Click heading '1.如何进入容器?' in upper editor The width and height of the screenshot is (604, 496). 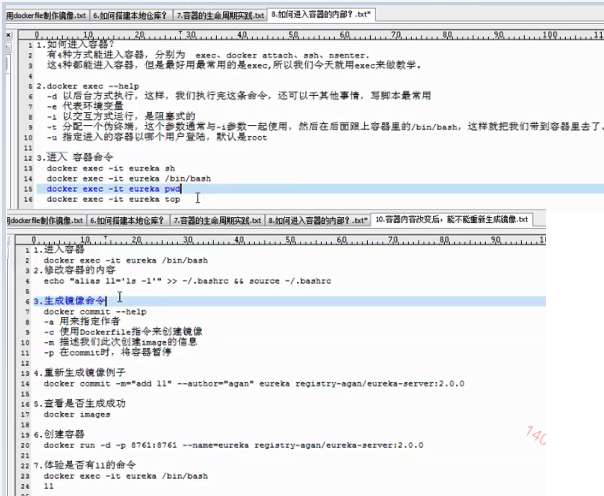pyautogui.click(x=76, y=45)
